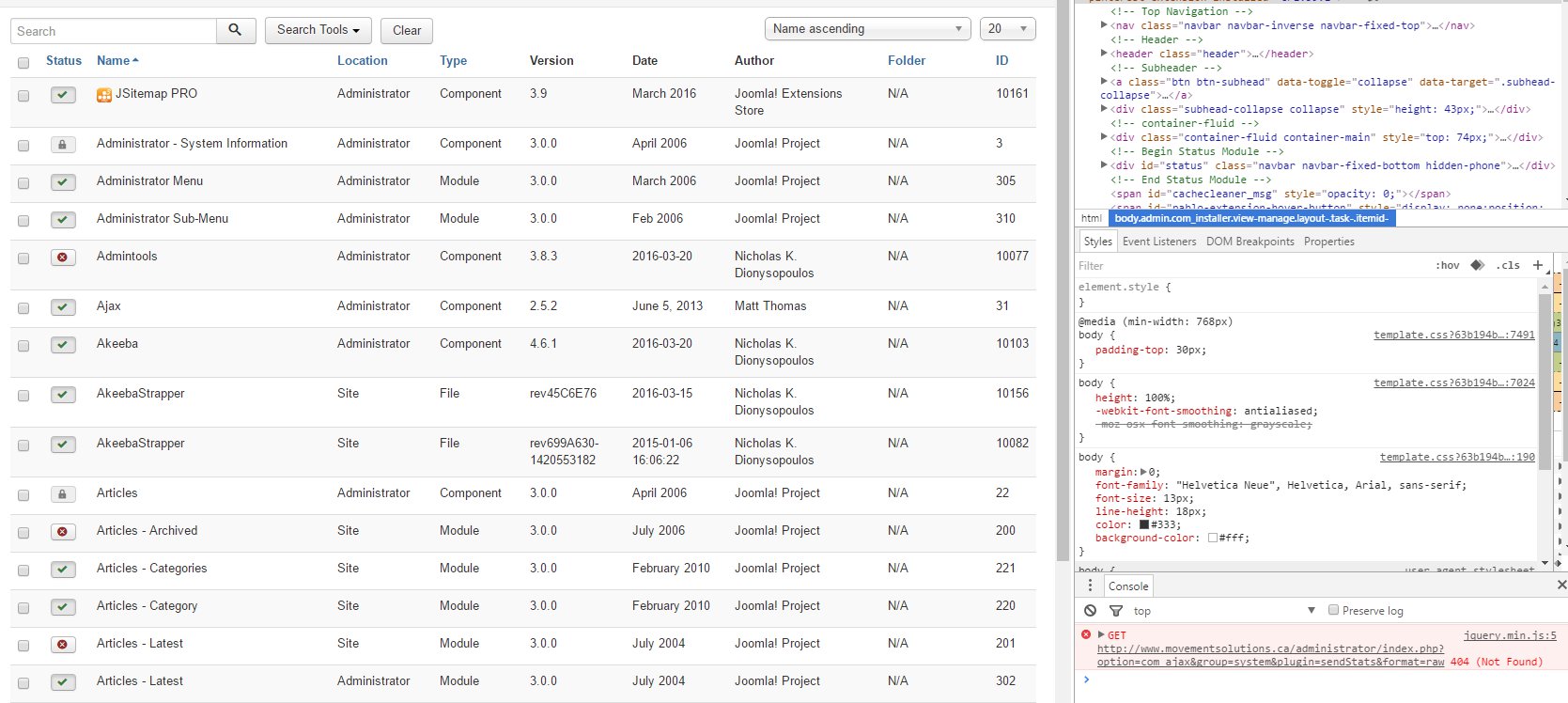Viewport: 1568px width, 703px height.
Task: Click the Clear button
Action: [407, 30]
